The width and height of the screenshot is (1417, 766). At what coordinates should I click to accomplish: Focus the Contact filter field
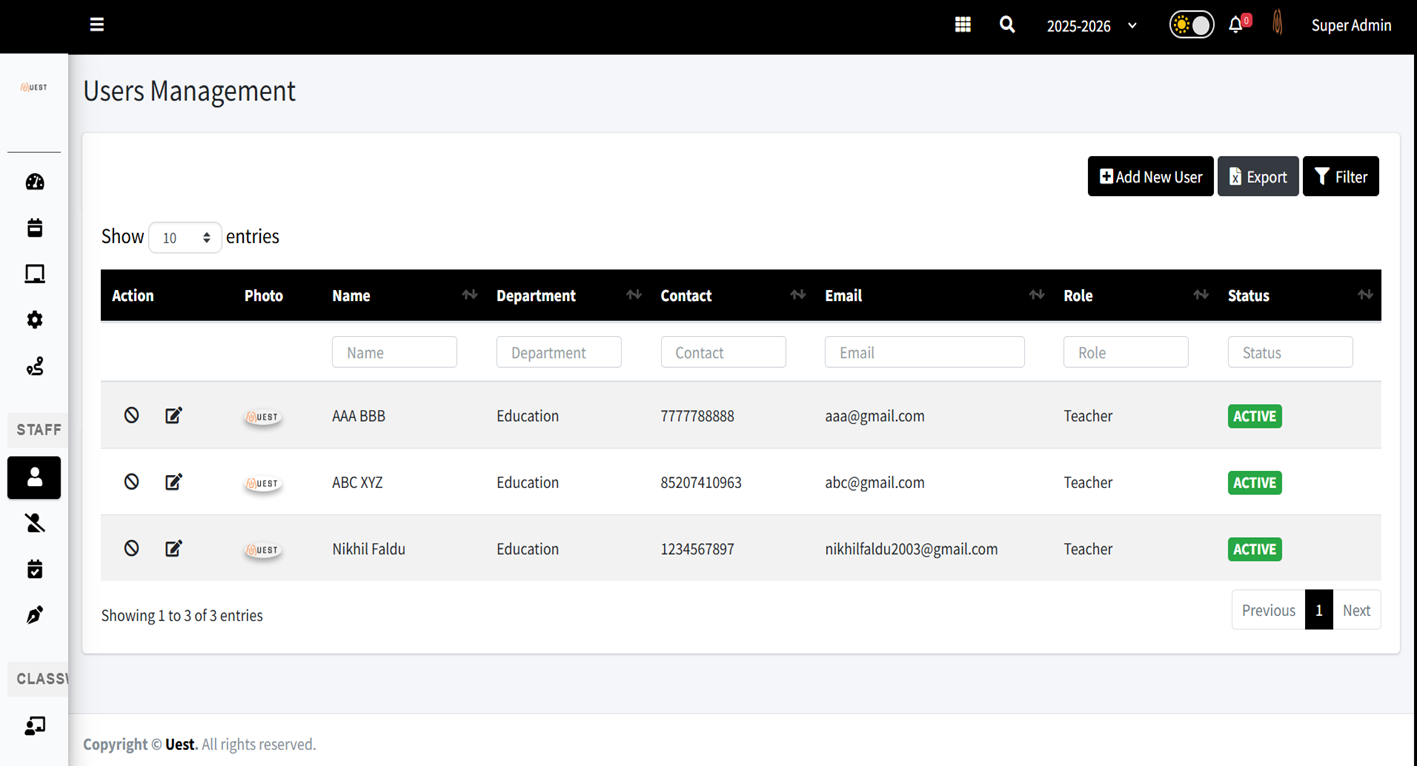click(723, 352)
